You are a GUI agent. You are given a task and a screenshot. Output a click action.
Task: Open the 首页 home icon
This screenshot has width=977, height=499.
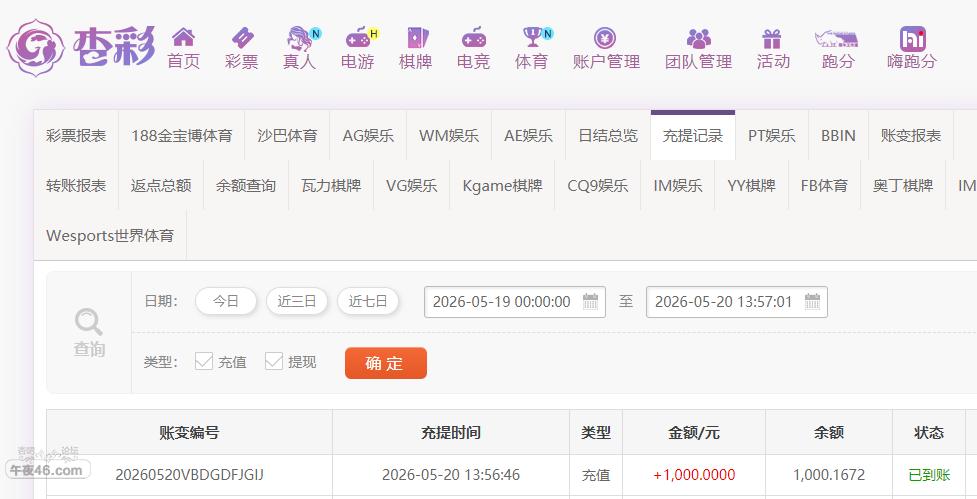point(183,37)
